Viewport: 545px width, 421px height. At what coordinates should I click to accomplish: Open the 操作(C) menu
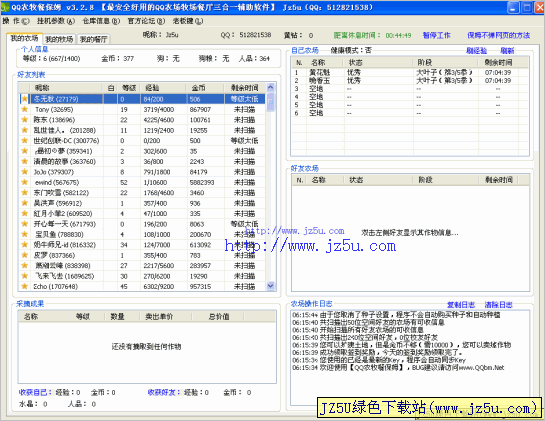(x=16, y=21)
